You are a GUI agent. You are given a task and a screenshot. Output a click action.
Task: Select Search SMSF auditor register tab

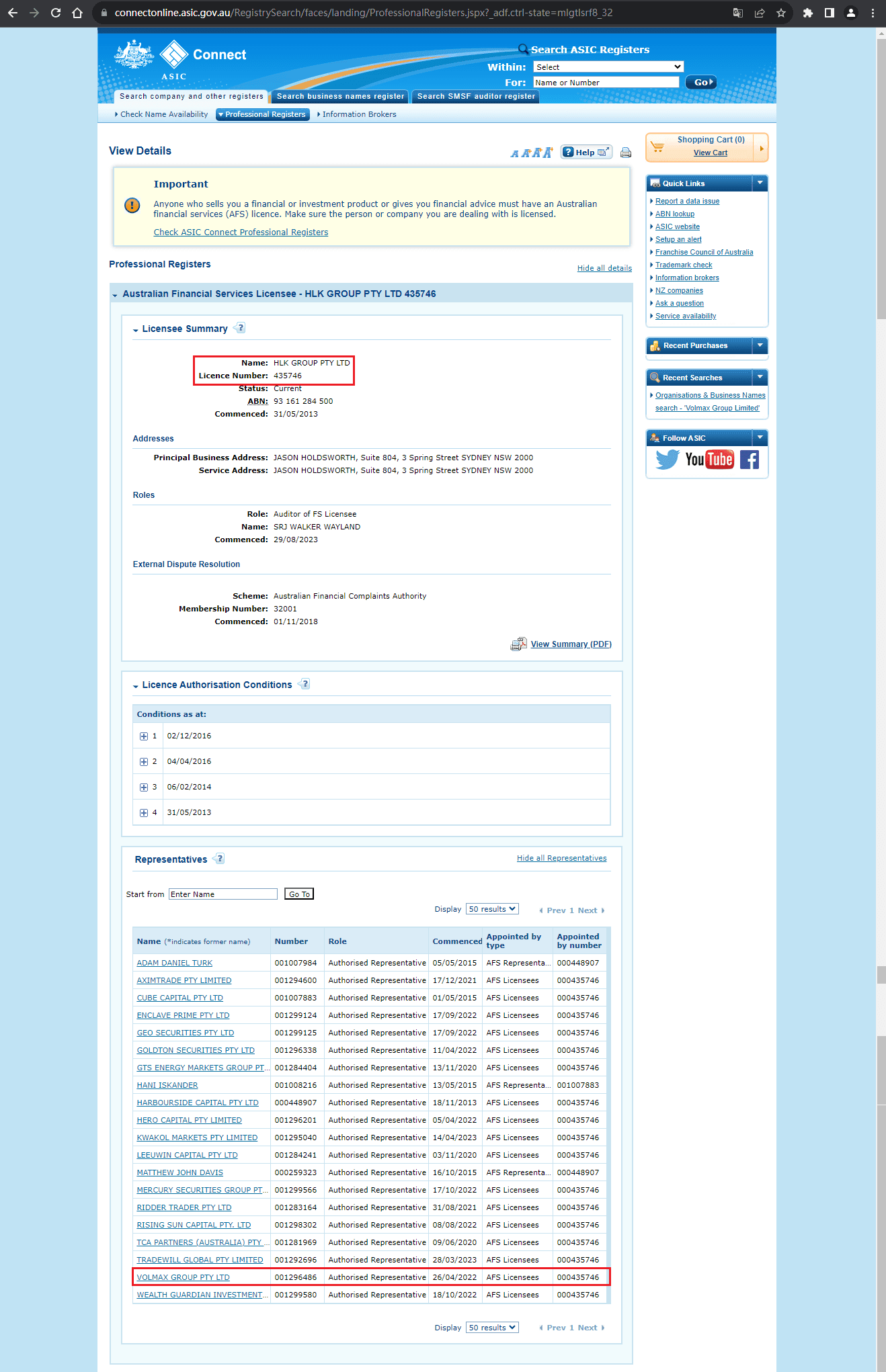pyautogui.click(x=477, y=97)
